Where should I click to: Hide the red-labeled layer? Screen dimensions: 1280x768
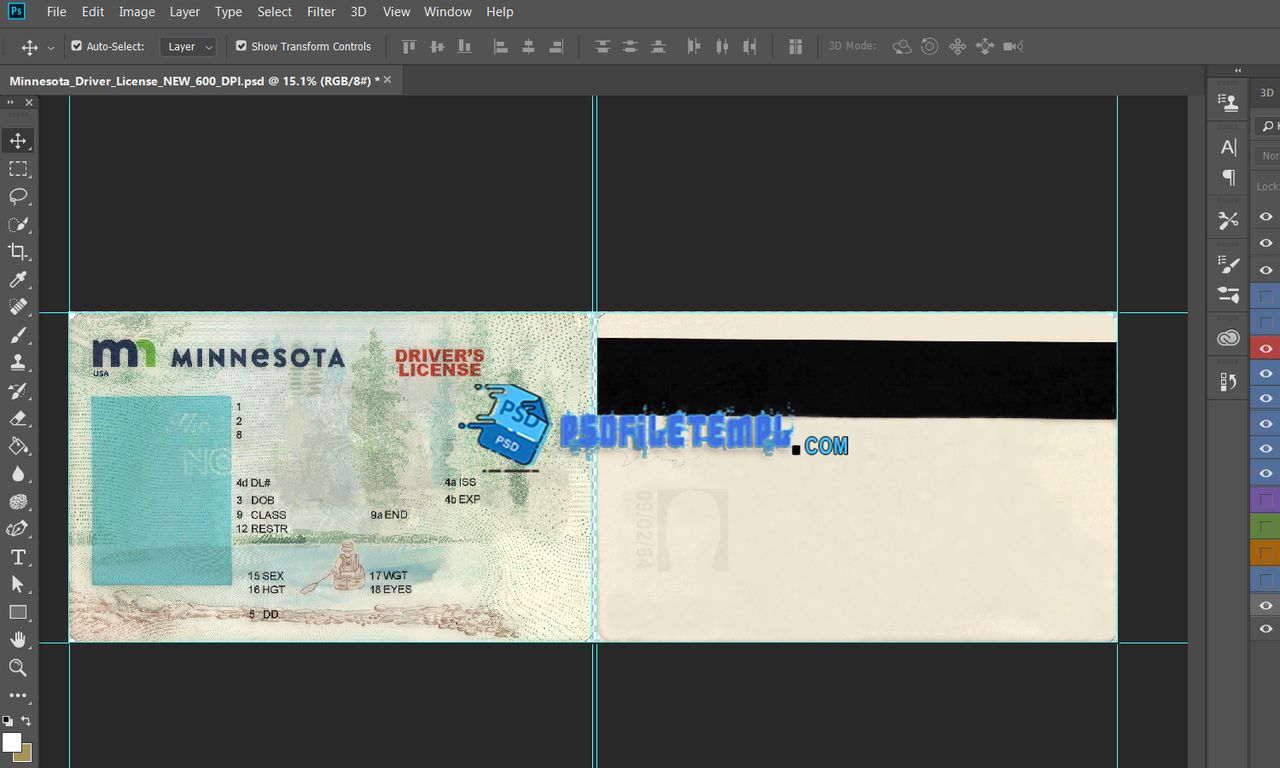(x=1266, y=348)
